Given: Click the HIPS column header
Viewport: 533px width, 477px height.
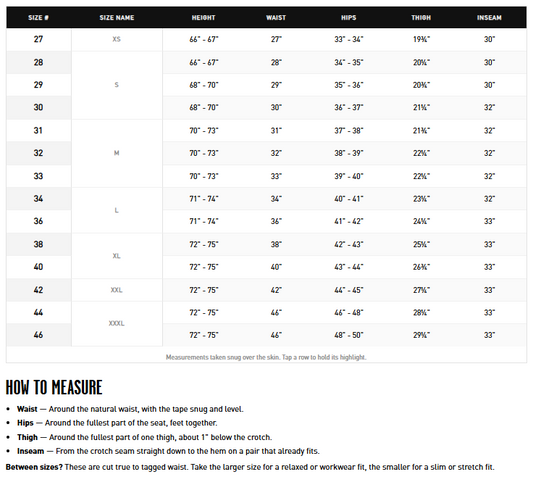Looking at the screenshot, I should [349, 18].
